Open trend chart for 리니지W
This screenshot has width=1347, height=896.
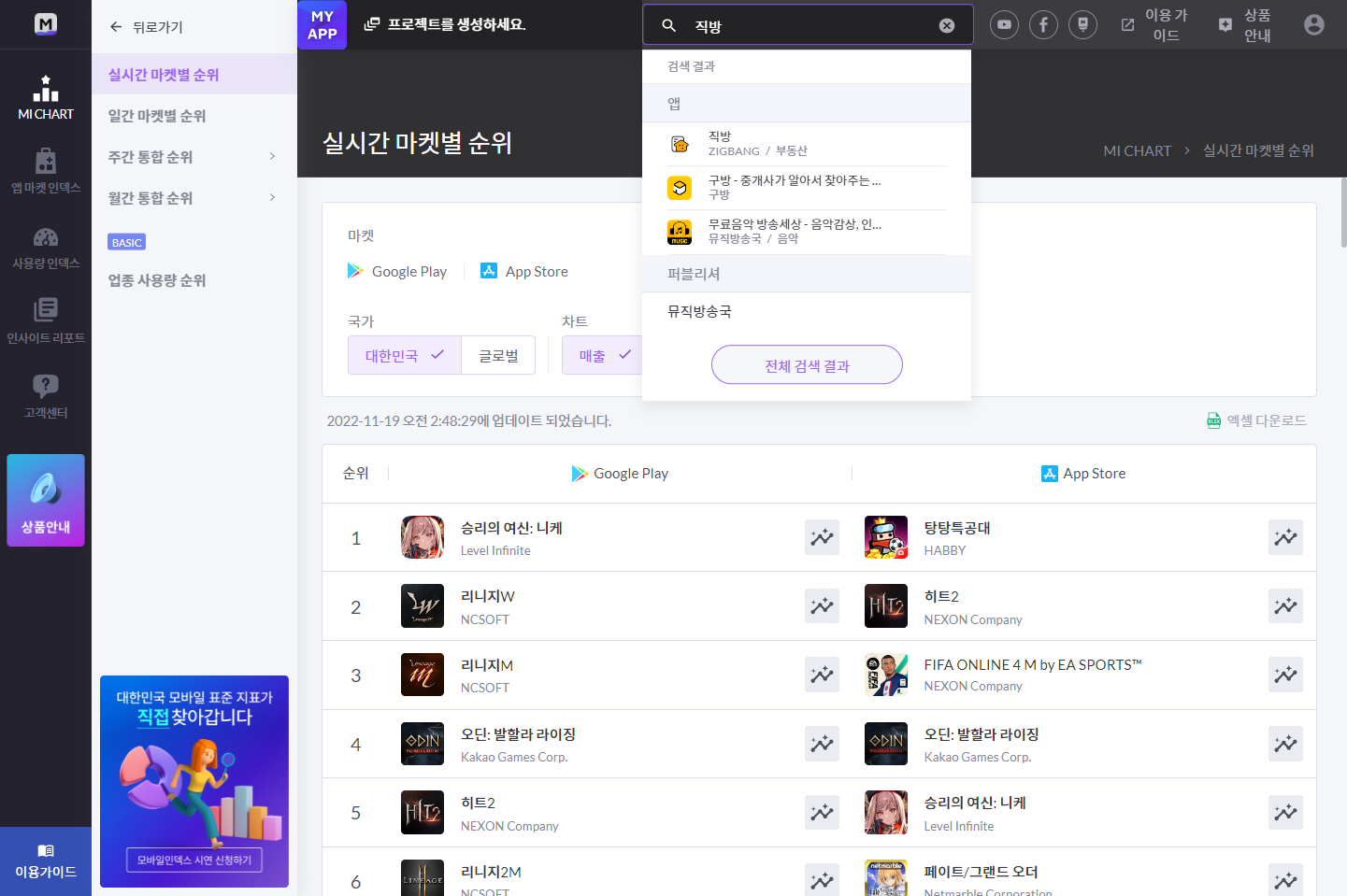point(822,606)
